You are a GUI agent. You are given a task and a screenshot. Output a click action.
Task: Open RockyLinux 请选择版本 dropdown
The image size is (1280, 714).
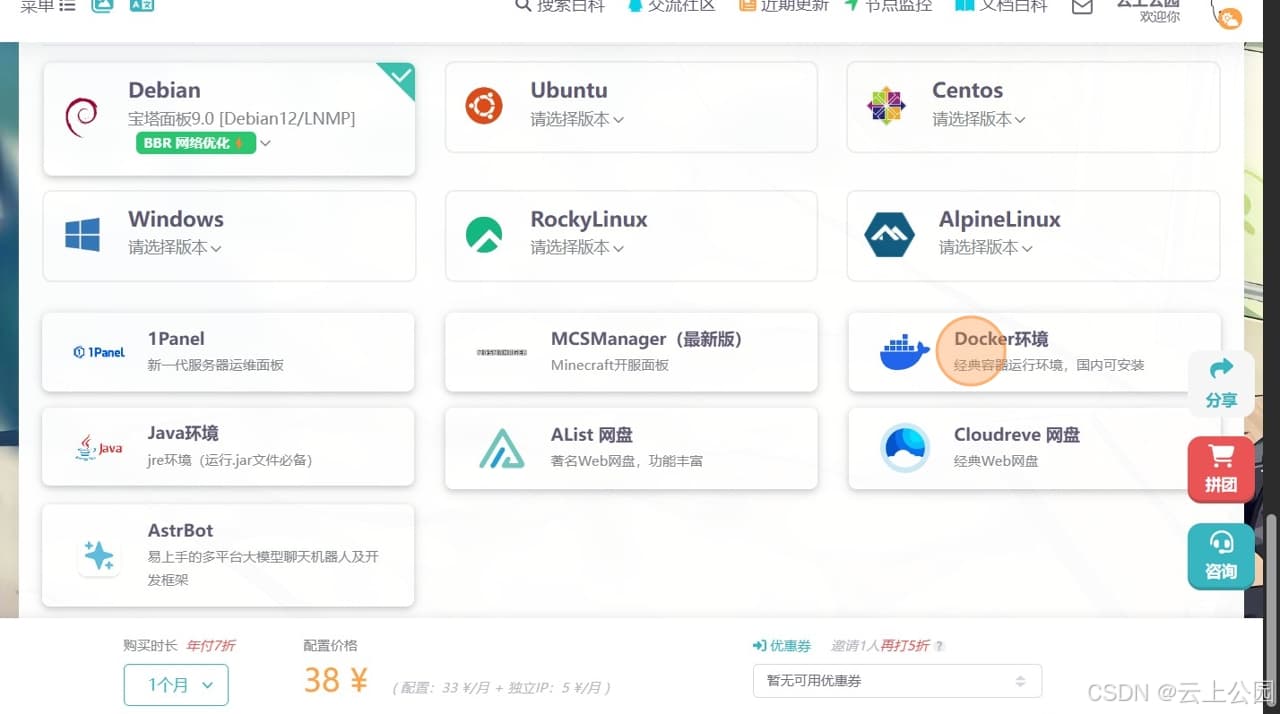point(577,247)
